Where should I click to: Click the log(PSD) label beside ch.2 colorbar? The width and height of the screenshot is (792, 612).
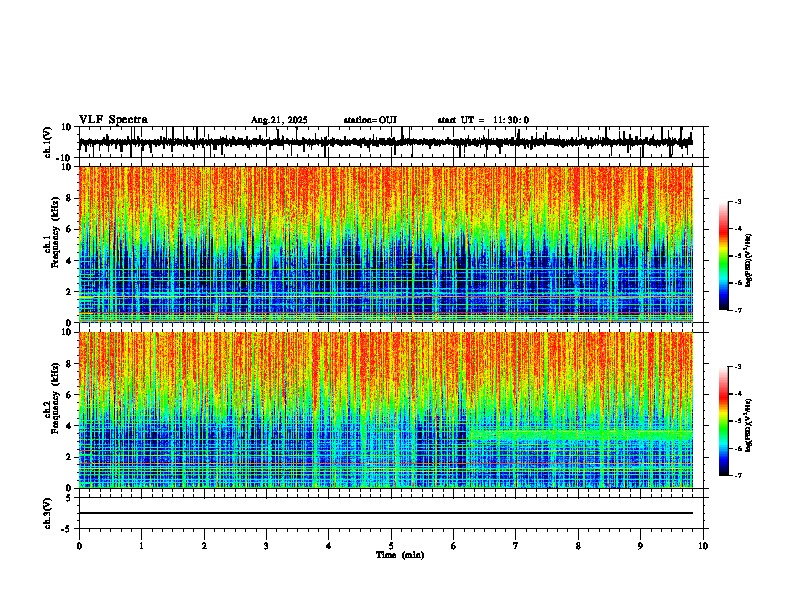click(x=749, y=425)
